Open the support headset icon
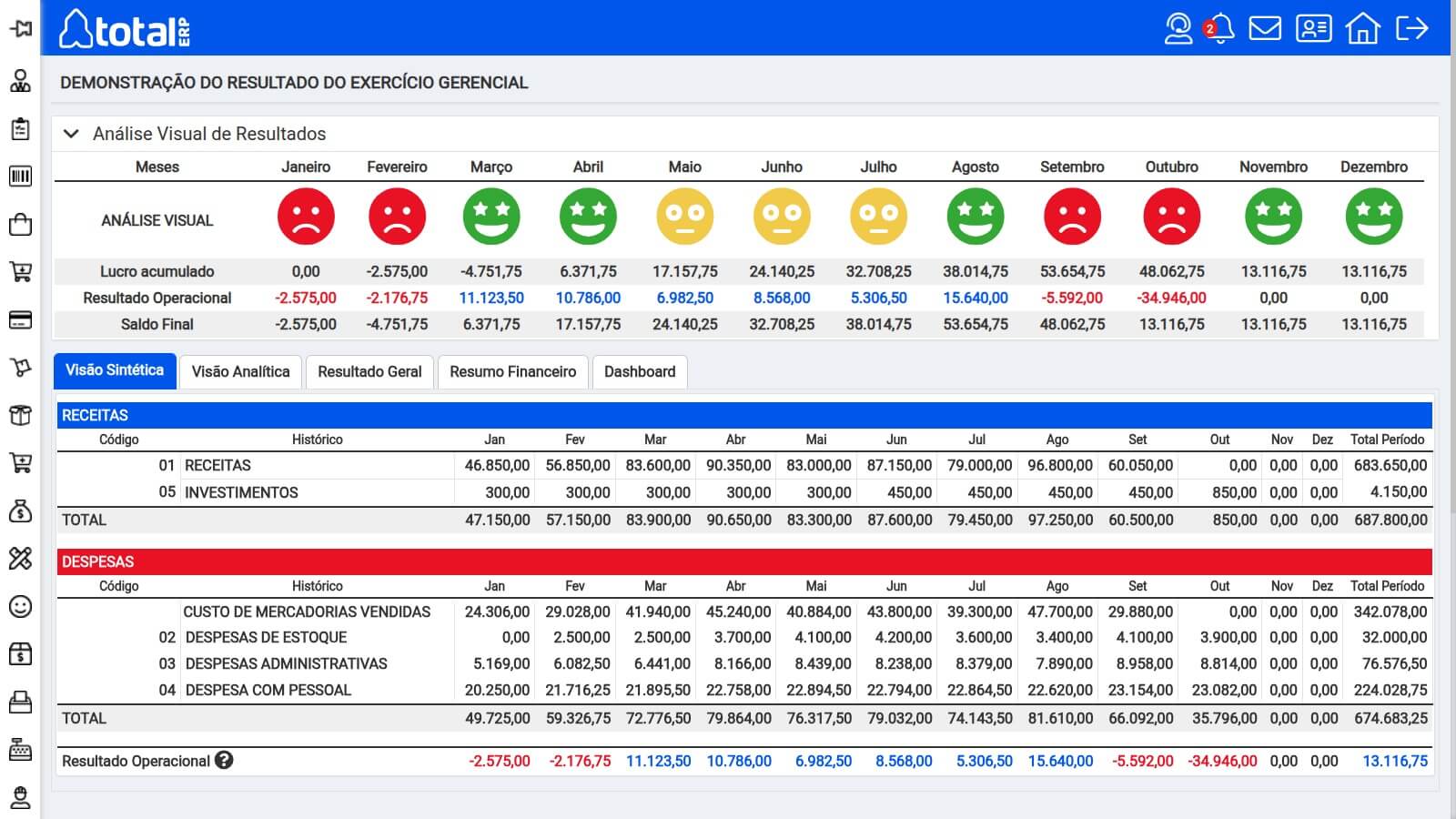This screenshot has width=1456, height=819. click(x=1178, y=28)
